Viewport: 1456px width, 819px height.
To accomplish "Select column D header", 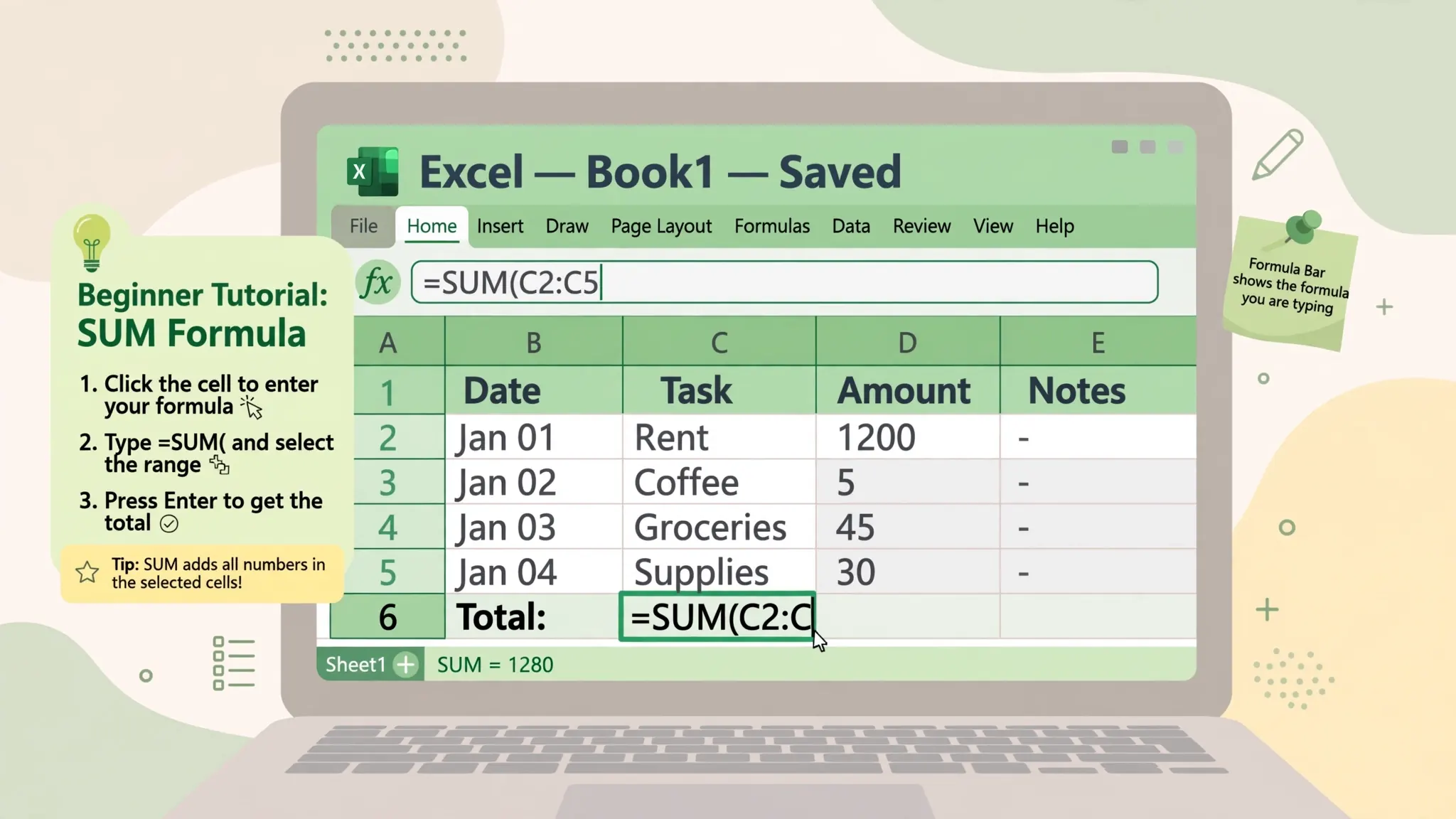I will pos(908,342).
